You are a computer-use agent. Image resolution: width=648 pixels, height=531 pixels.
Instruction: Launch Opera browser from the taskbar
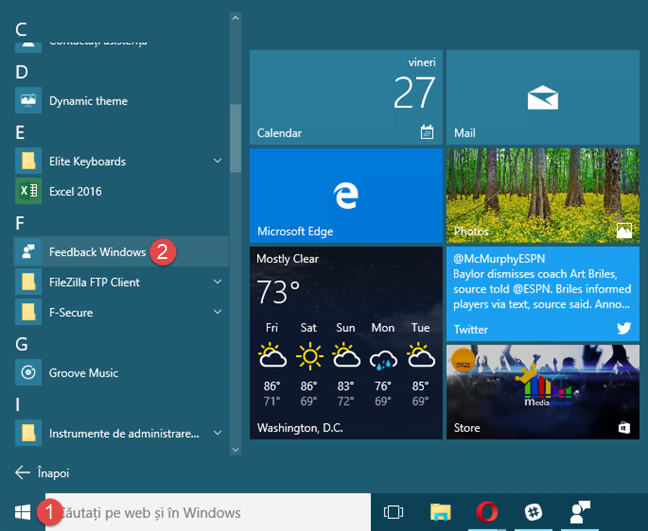click(x=487, y=512)
